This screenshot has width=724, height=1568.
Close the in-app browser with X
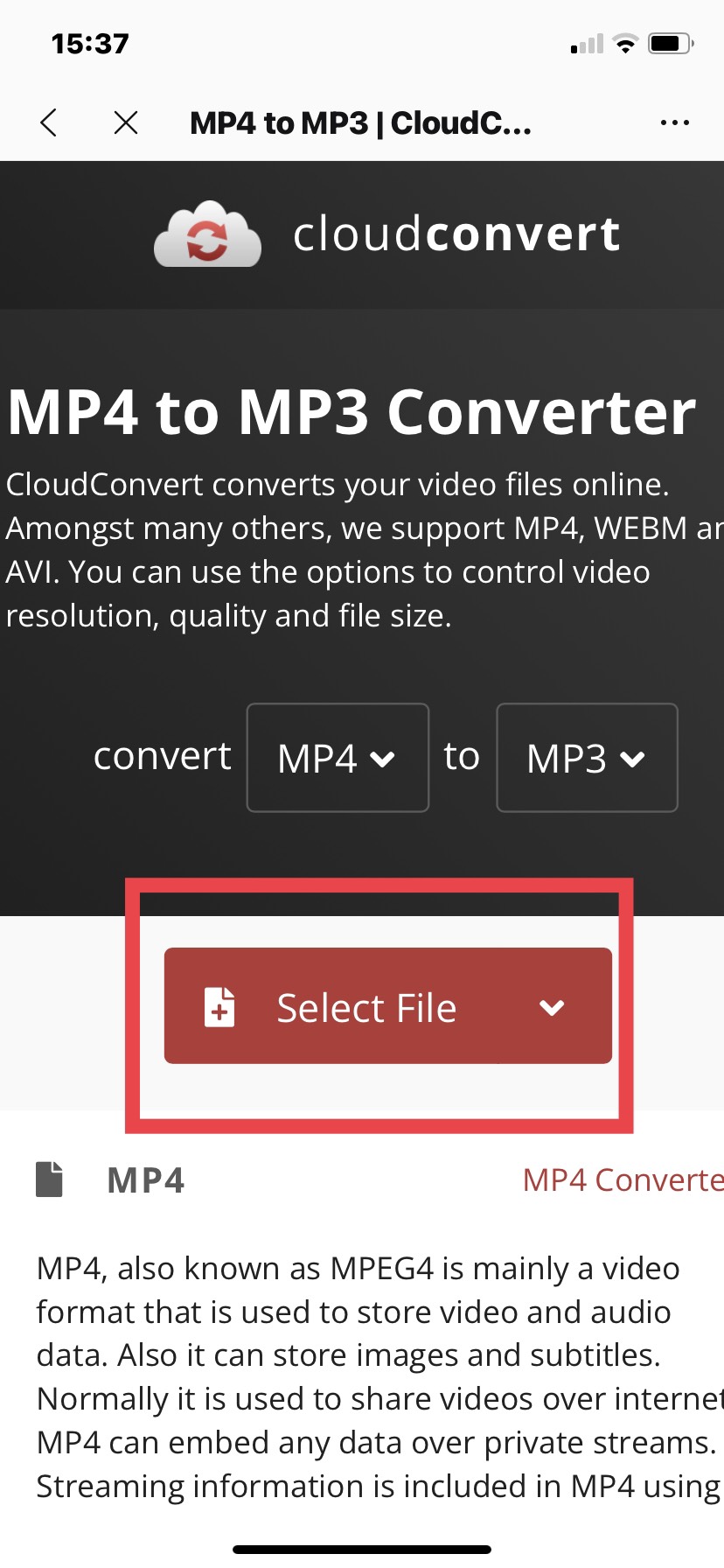[126, 122]
